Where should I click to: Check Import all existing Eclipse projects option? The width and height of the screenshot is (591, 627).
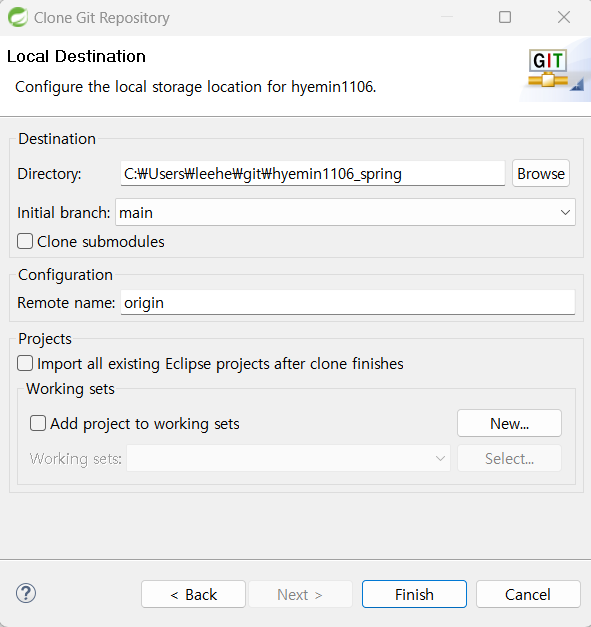click(25, 363)
